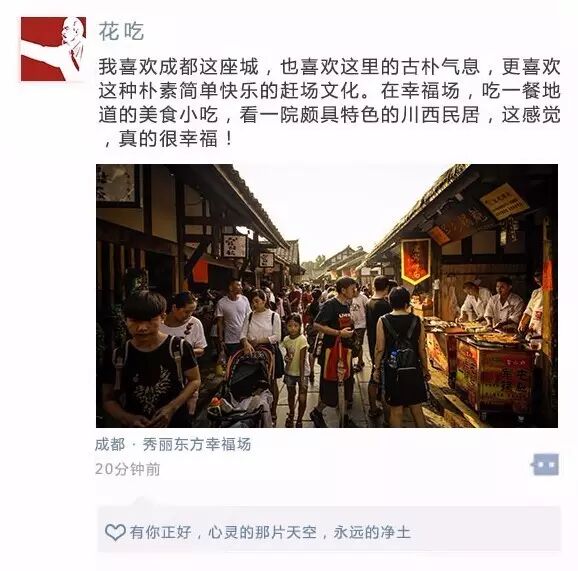This screenshot has height=571, width=578.
Task: View liker 心灵的那片天空's profile
Action: tap(262, 532)
